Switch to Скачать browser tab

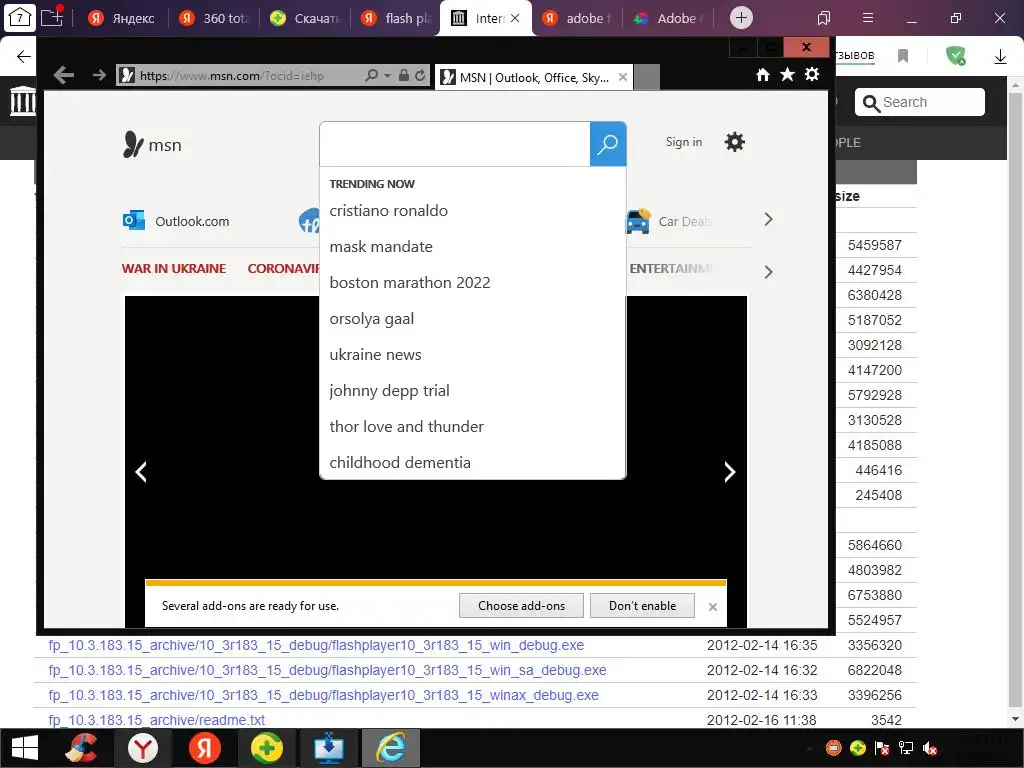pyautogui.click(x=305, y=18)
